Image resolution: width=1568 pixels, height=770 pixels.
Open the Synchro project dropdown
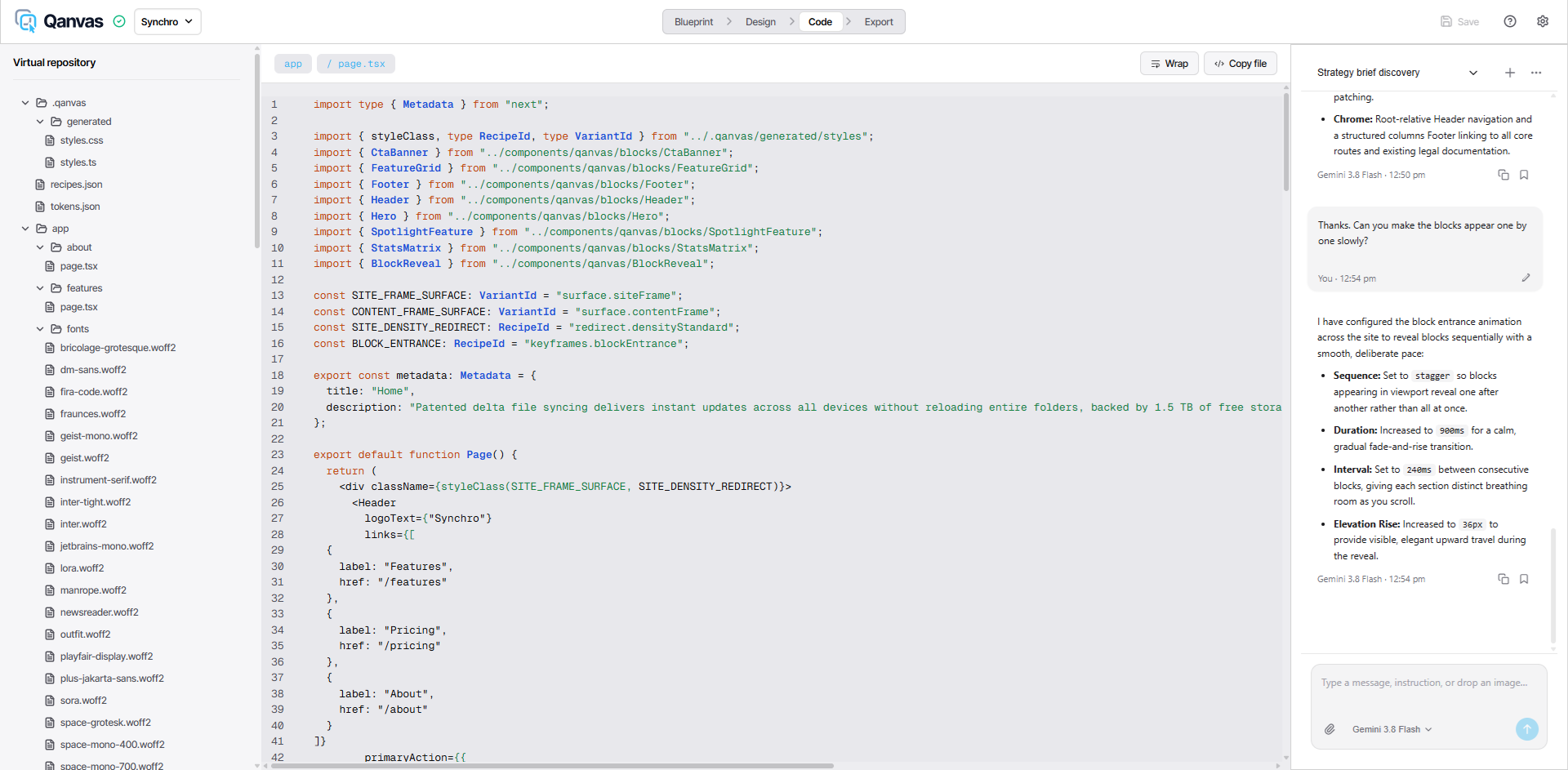pos(167,22)
